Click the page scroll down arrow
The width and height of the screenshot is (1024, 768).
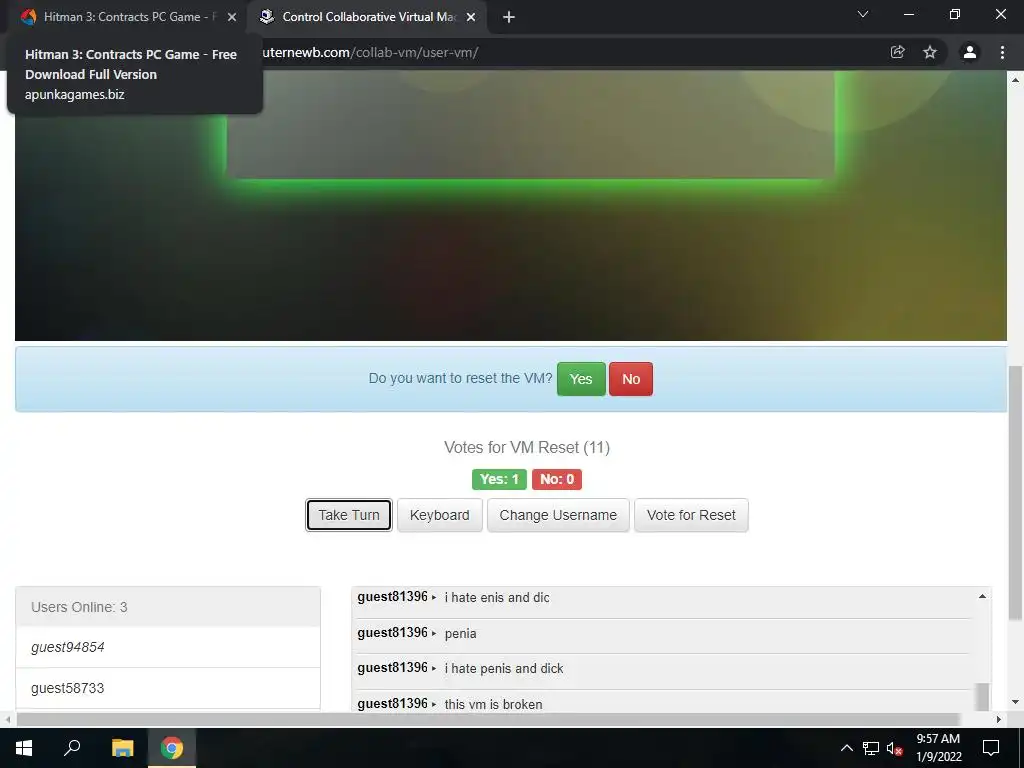pos(1015,702)
